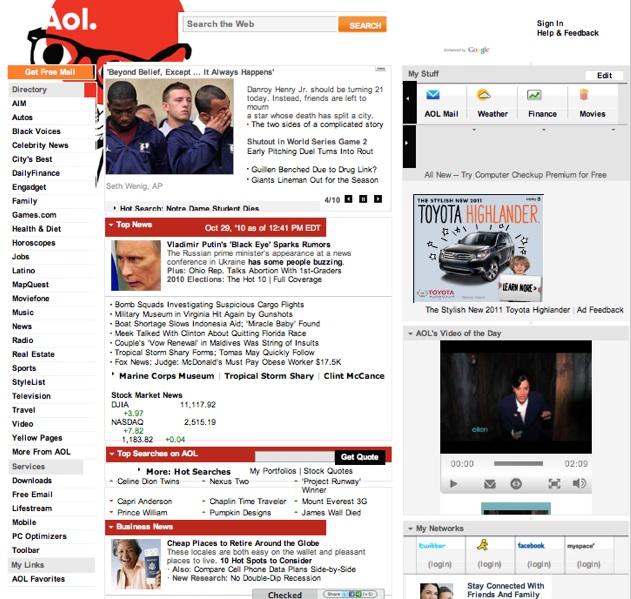Open Clint McCance hot topic link
Image resolution: width=631 pixels, height=599 pixels.
point(354,376)
